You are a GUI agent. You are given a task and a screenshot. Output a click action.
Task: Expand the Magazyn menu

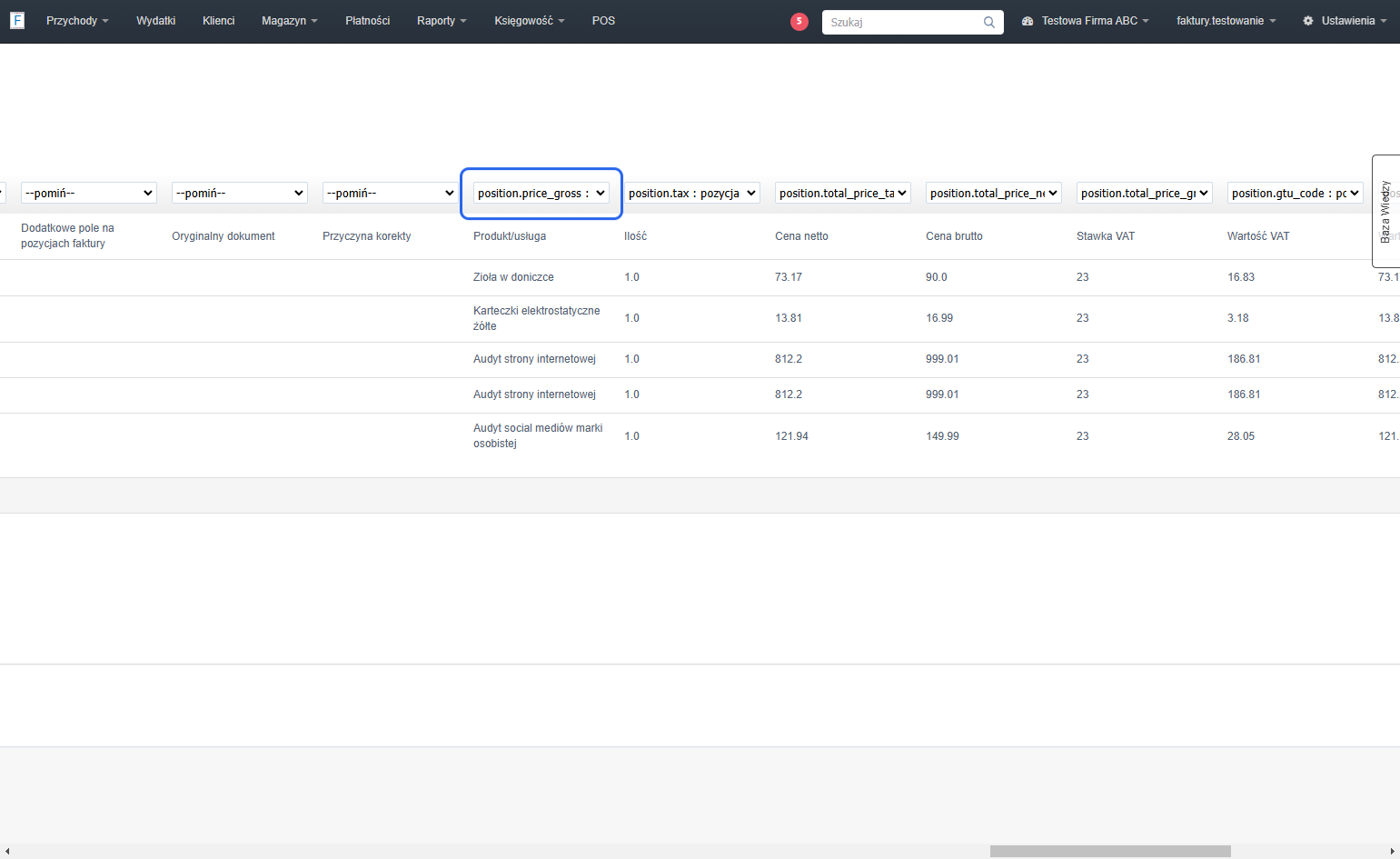coord(289,21)
